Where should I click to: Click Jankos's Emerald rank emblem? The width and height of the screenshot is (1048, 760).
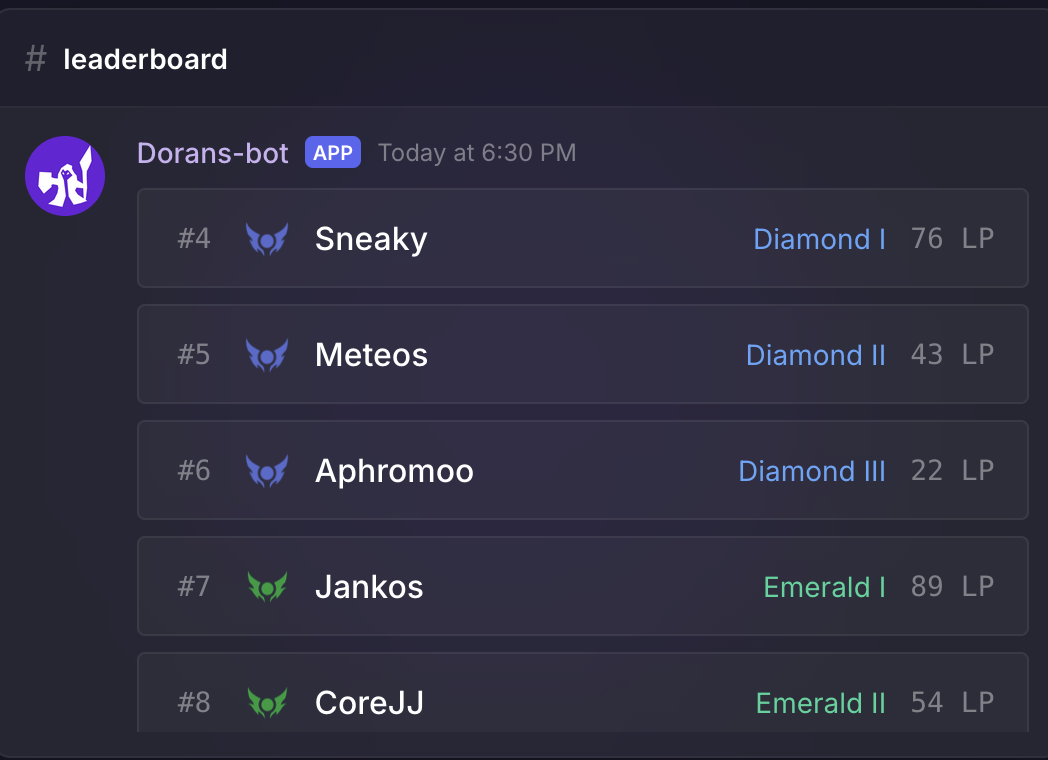[x=267, y=587]
